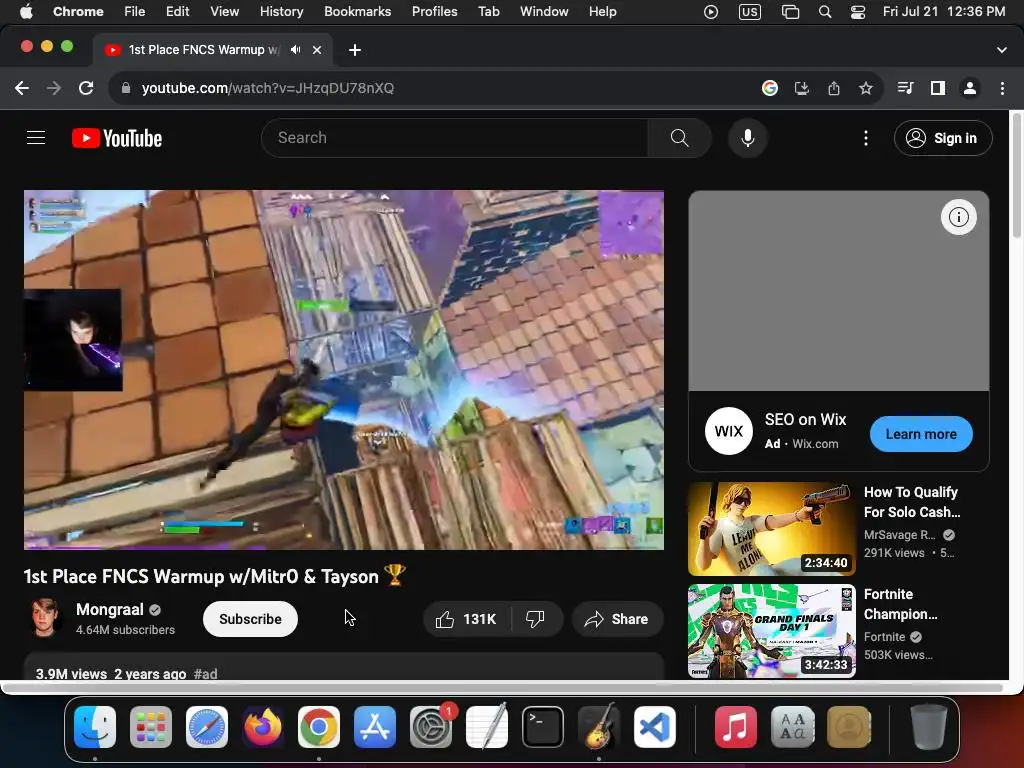Image resolution: width=1024 pixels, height=768 pixels.
Task: Open macOS Control Center icon
Action: [857, 12]
